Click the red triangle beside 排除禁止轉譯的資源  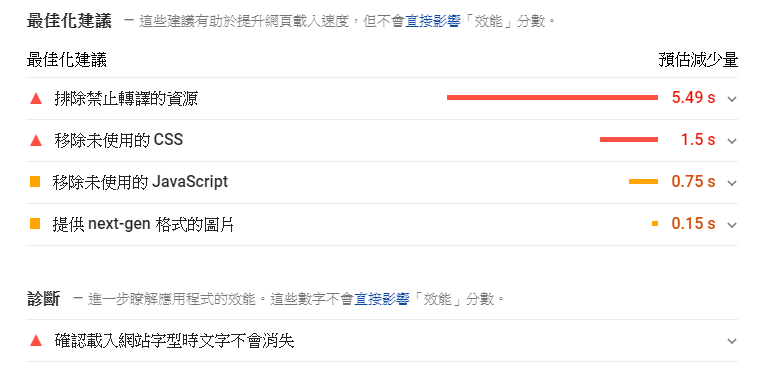pos(36,99)
